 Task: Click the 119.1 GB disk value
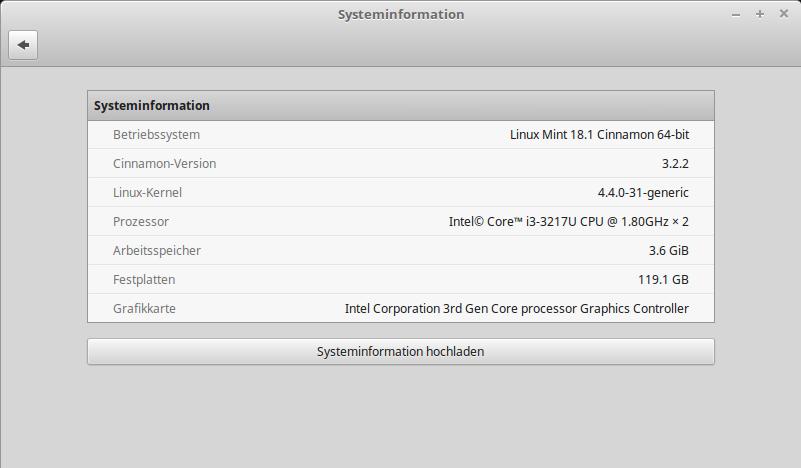[x=663, y=280]
